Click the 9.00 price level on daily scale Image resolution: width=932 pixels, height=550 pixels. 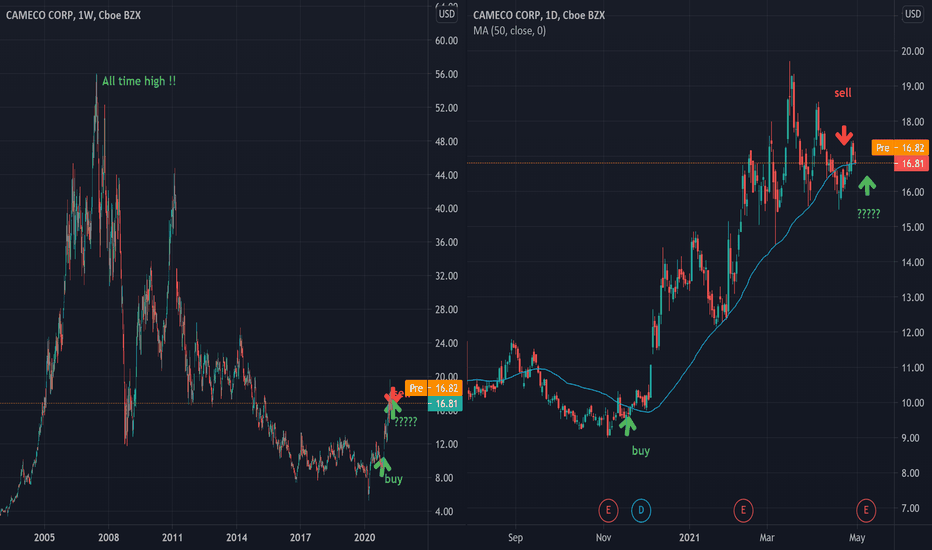coord(911,438)
